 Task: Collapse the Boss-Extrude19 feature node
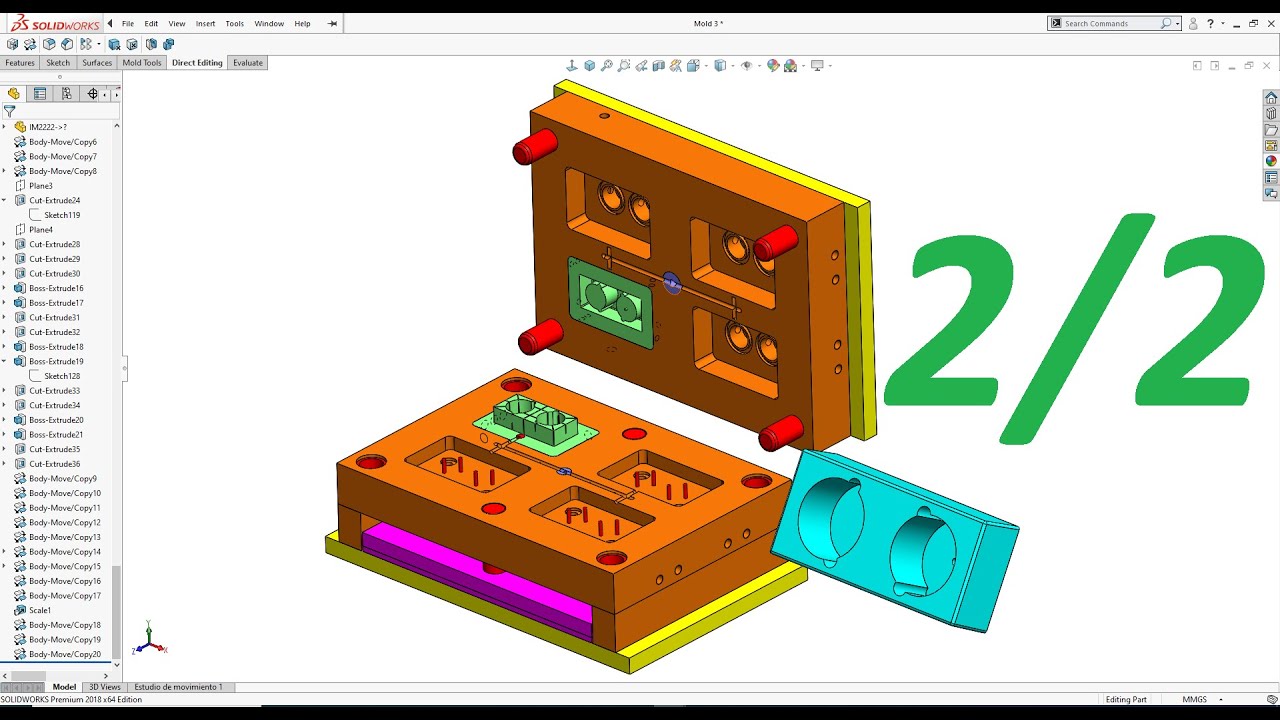pos(4,361)
